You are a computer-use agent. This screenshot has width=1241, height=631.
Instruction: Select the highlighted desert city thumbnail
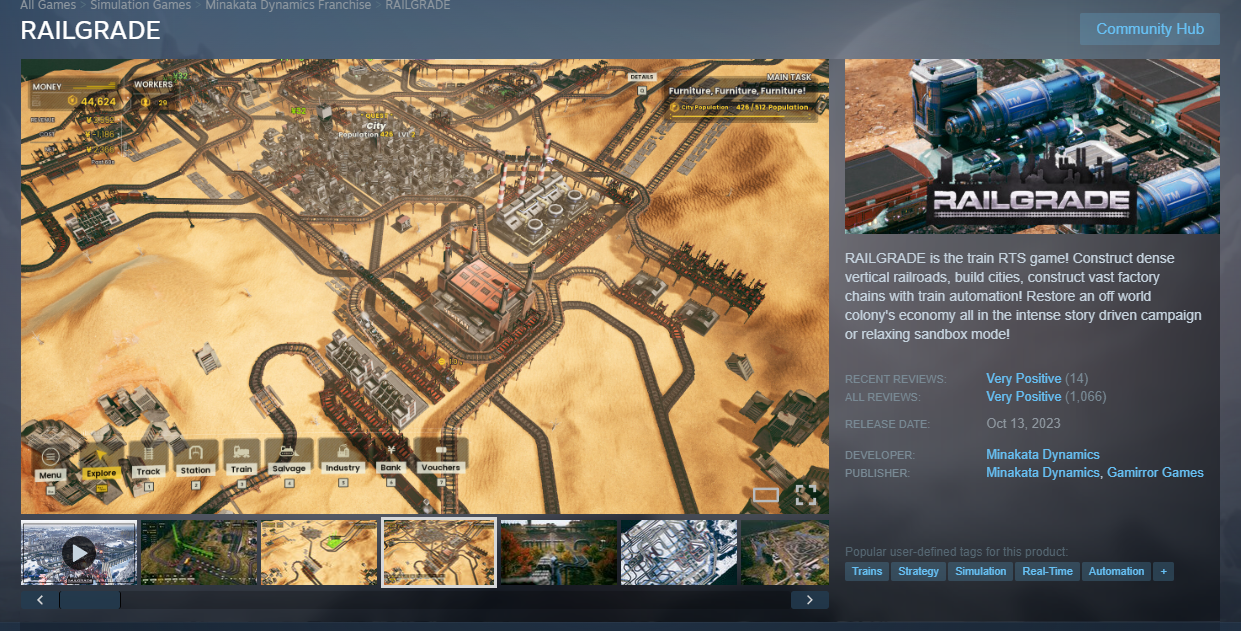point(439,552)
